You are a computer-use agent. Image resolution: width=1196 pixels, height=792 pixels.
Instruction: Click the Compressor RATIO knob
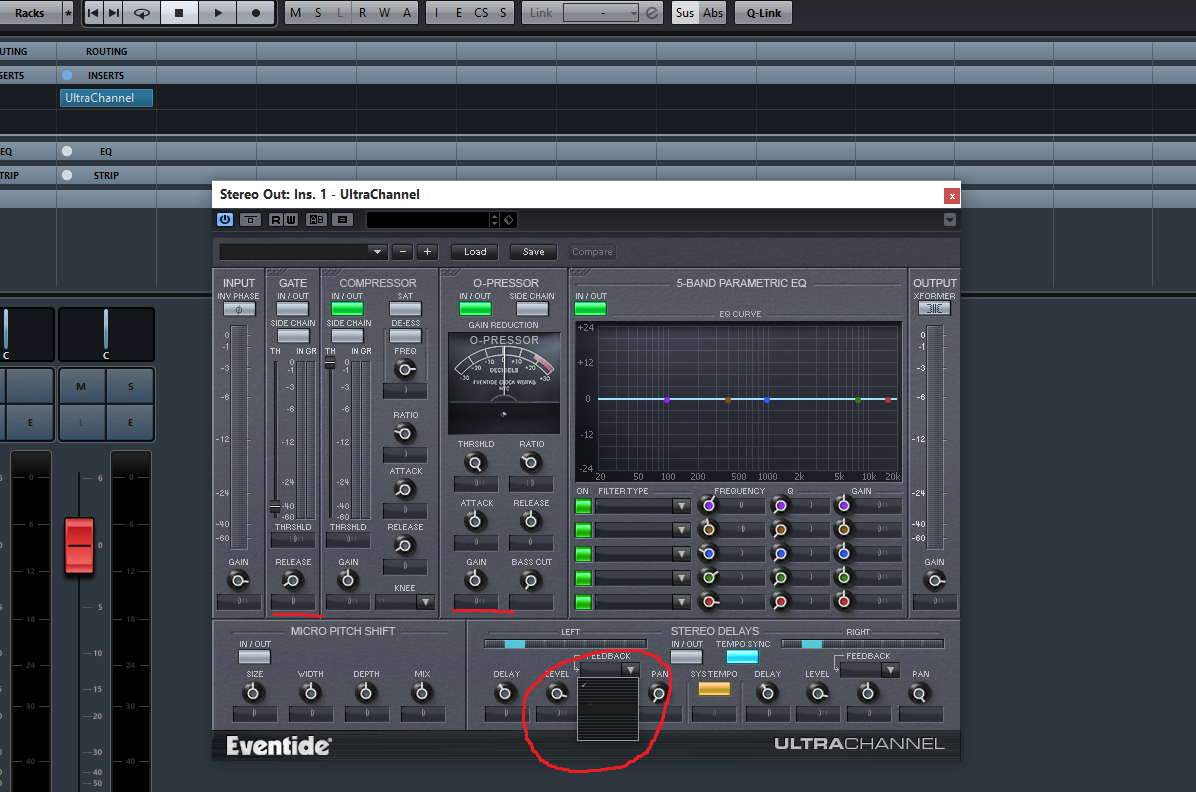pyautogui.click(x=404, y=434)
